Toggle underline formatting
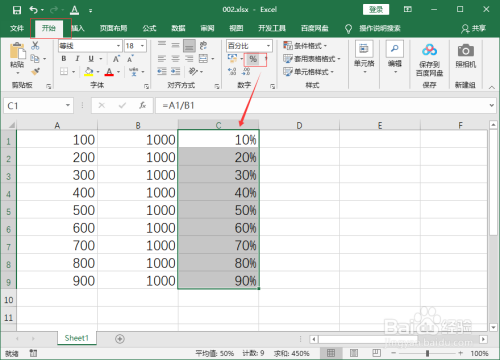 tap(91, 59)
